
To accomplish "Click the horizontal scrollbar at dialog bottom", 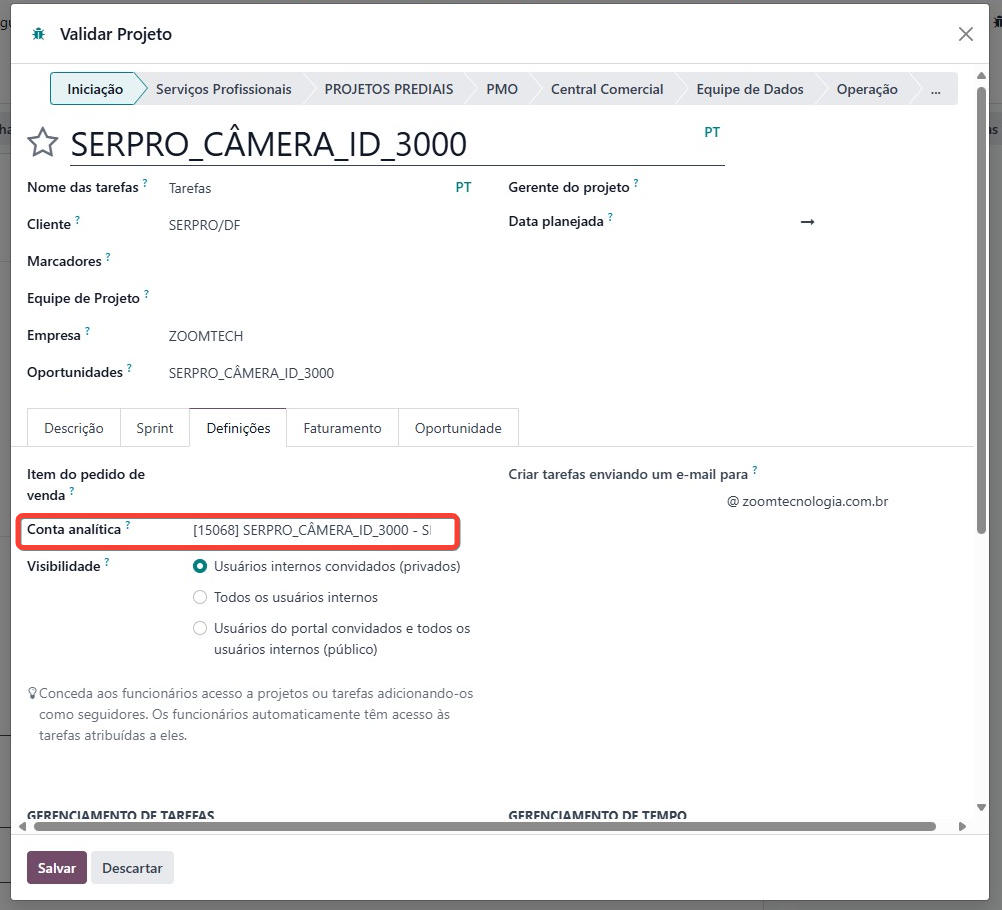I will pyautogui.click(x=484, y=827).
